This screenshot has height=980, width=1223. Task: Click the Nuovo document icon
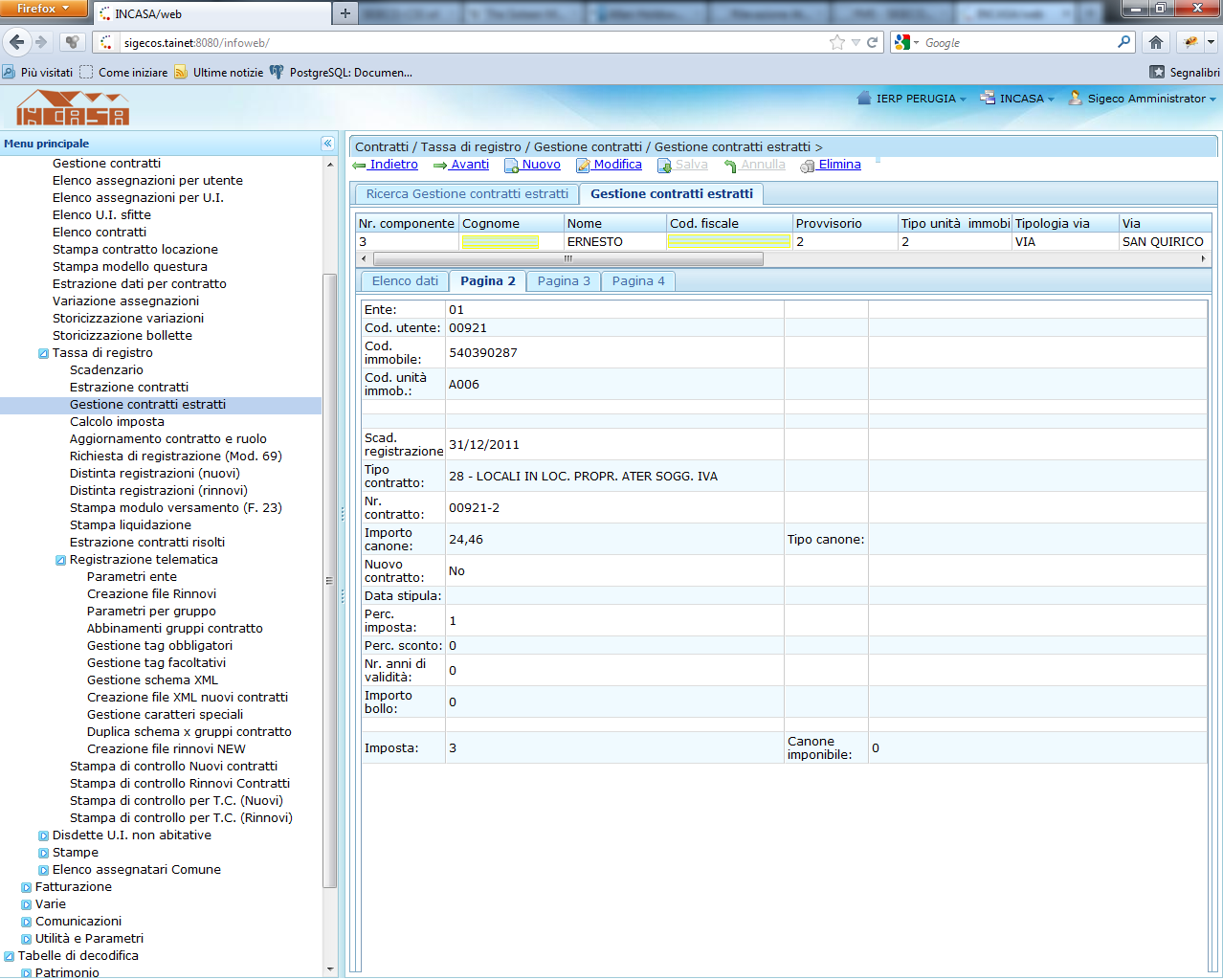click(x=512, y=166)
